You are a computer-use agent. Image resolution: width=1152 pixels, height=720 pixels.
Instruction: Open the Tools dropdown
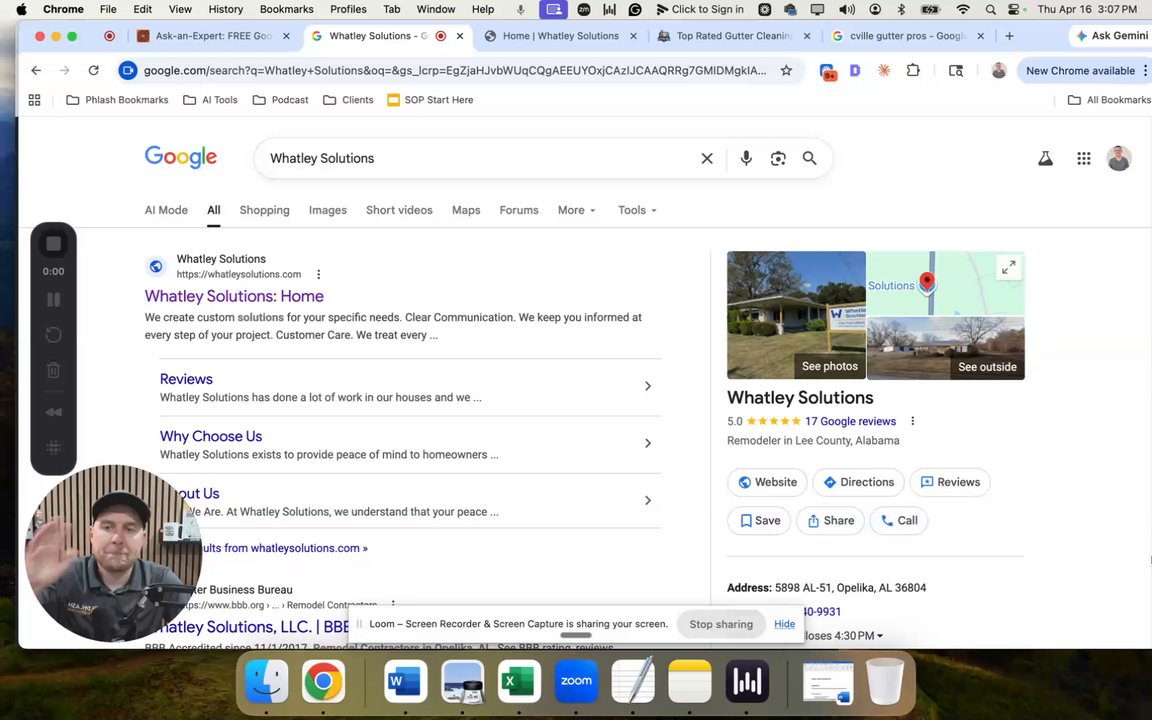click(x=637, y=210)
